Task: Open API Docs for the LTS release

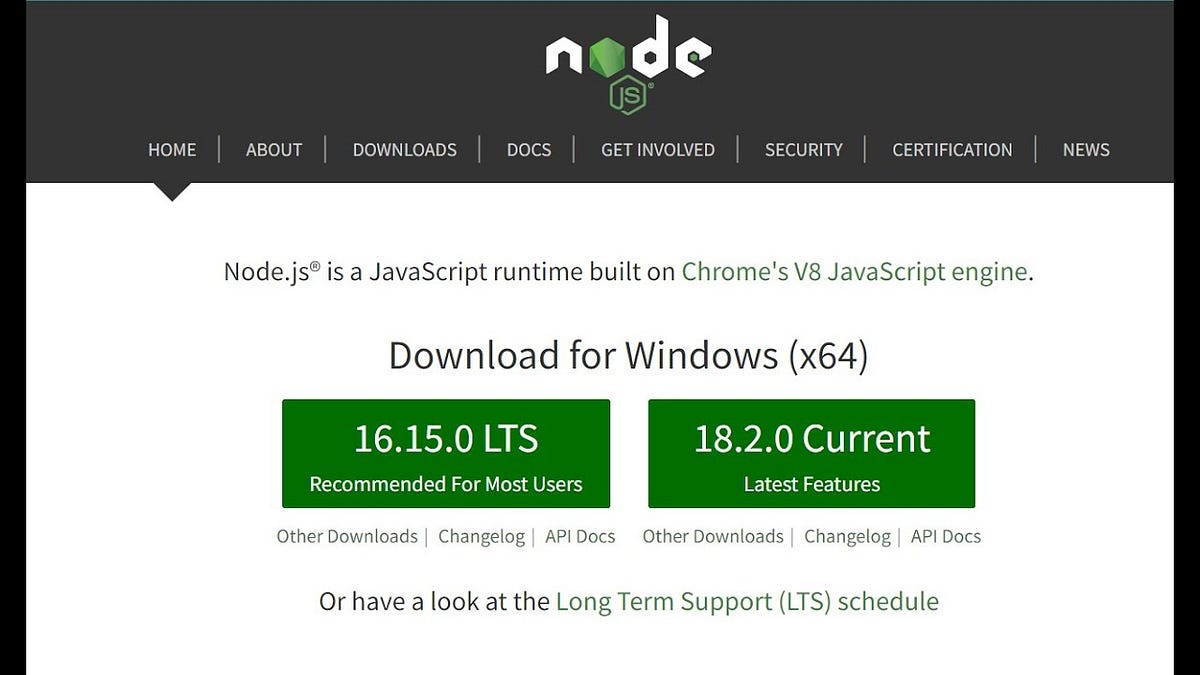Action: tap(580, 536)
